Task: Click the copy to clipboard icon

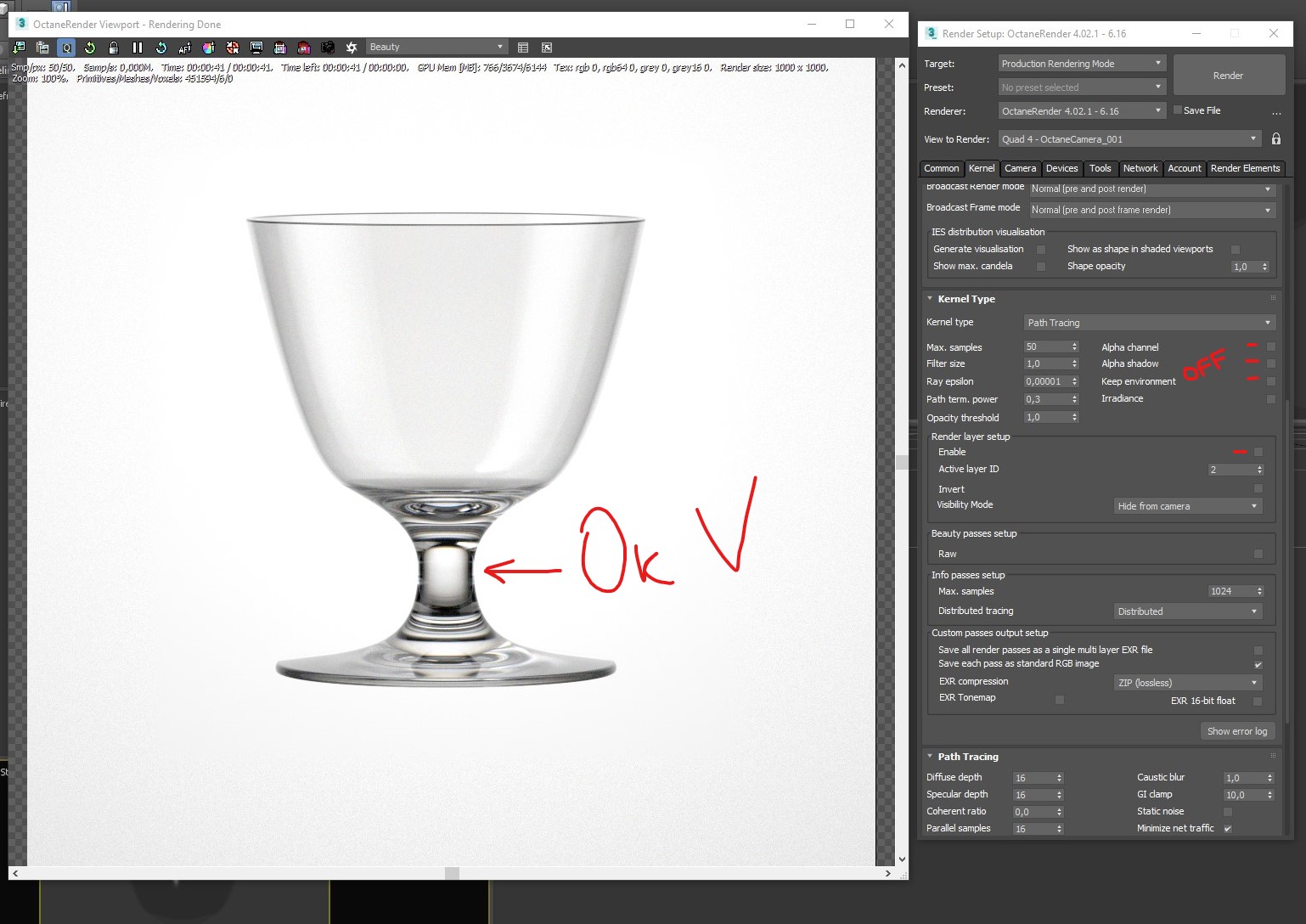Action: coord(42,48)
